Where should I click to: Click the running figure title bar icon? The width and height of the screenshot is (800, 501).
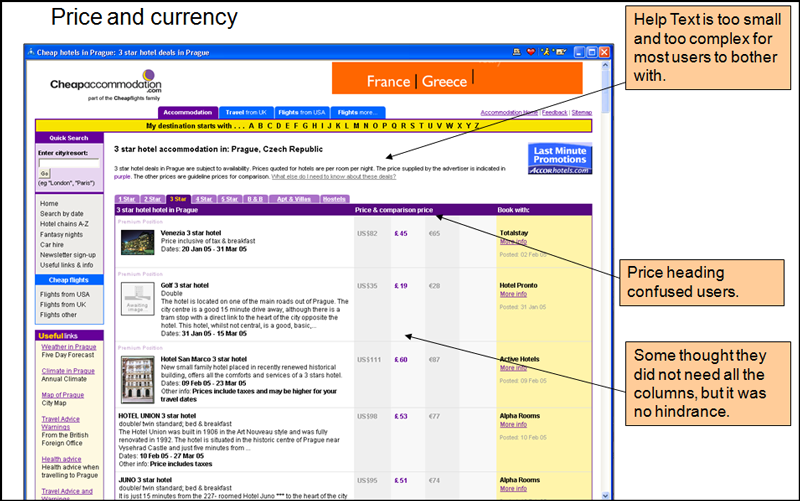pos(546,52)
